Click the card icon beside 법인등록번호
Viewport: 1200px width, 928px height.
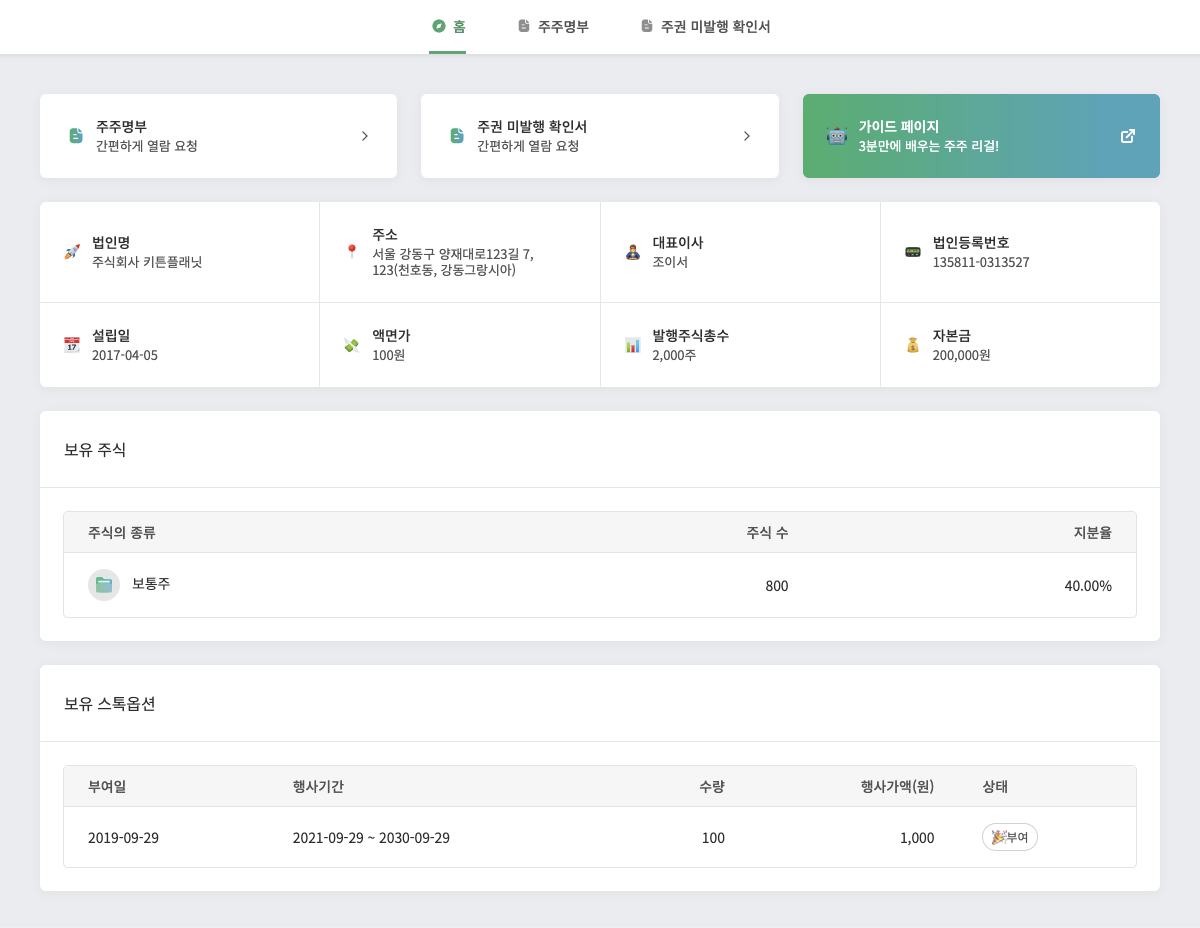click(x=913, y=252)
